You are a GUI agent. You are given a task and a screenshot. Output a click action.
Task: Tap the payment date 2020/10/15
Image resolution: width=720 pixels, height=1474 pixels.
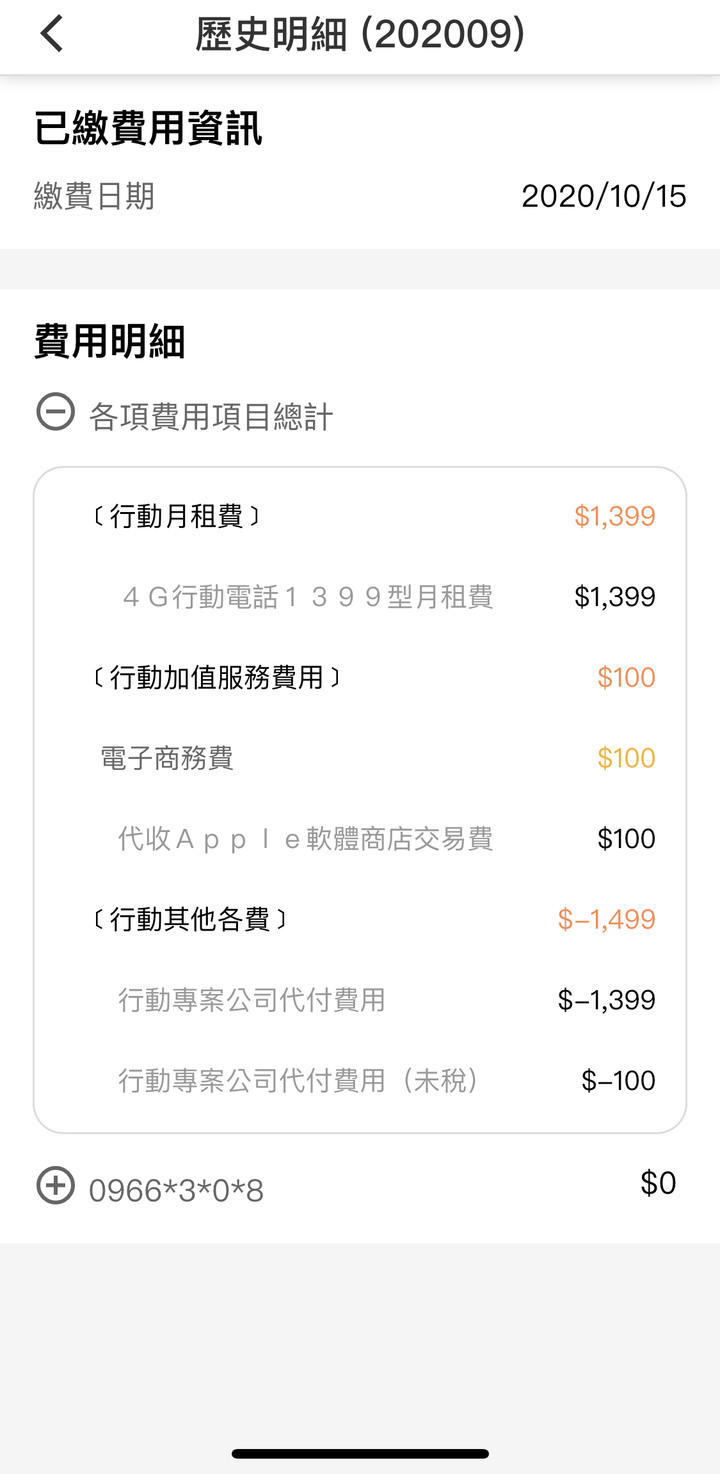click(604, 196)
